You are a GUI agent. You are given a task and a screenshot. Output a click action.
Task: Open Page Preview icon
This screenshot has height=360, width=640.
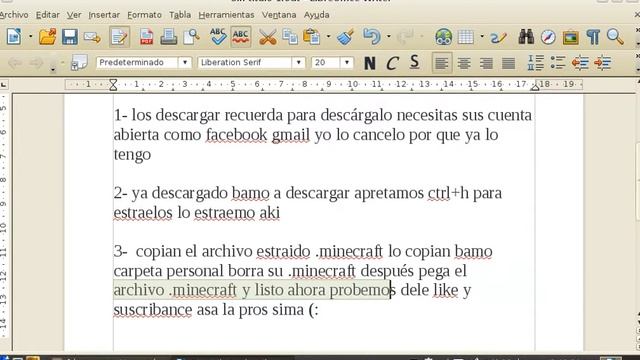pyautogui.click(x=191, y=37)
